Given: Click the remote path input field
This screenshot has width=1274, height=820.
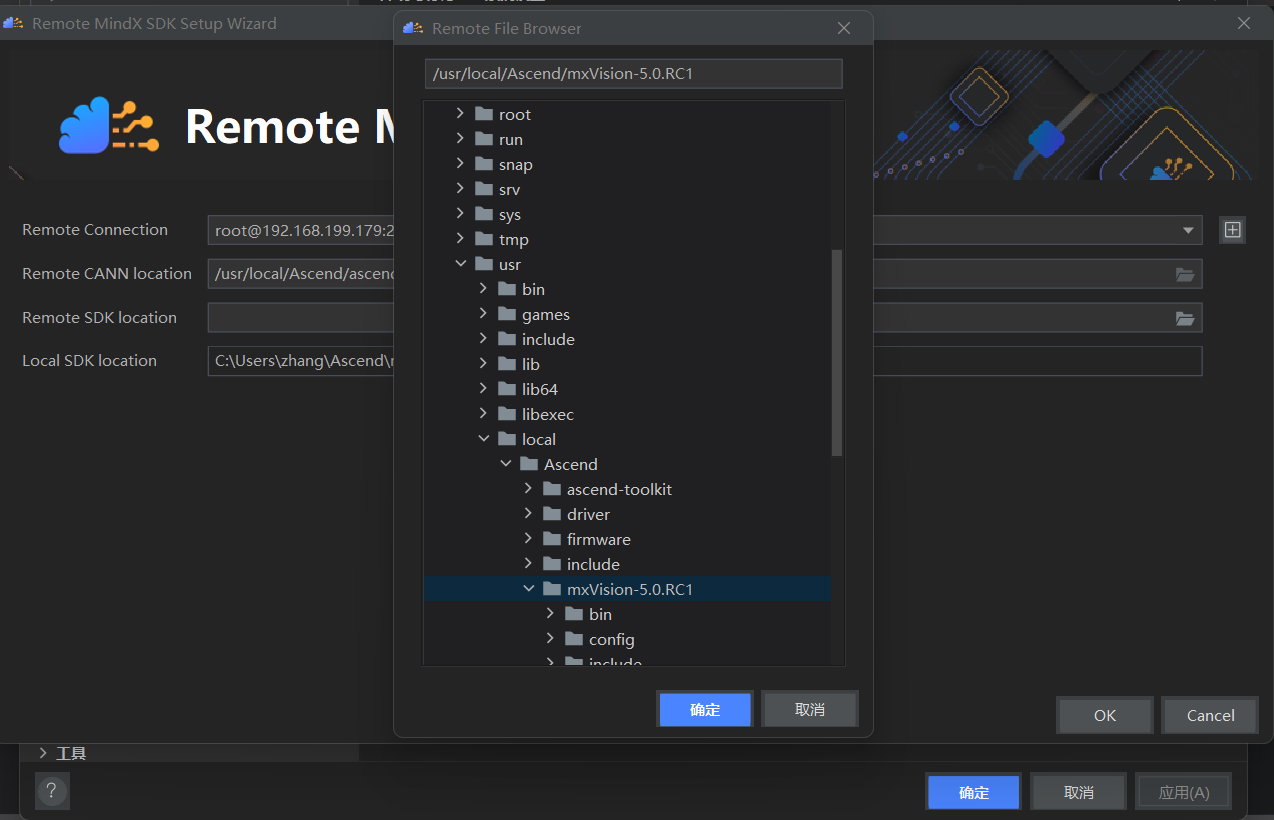Looking at the screenshot, I should coord(634,74).
